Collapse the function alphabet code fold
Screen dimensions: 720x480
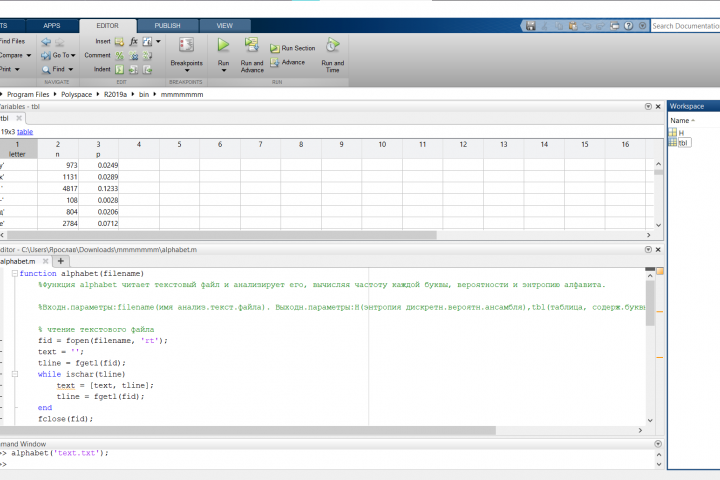pos(15,273)
